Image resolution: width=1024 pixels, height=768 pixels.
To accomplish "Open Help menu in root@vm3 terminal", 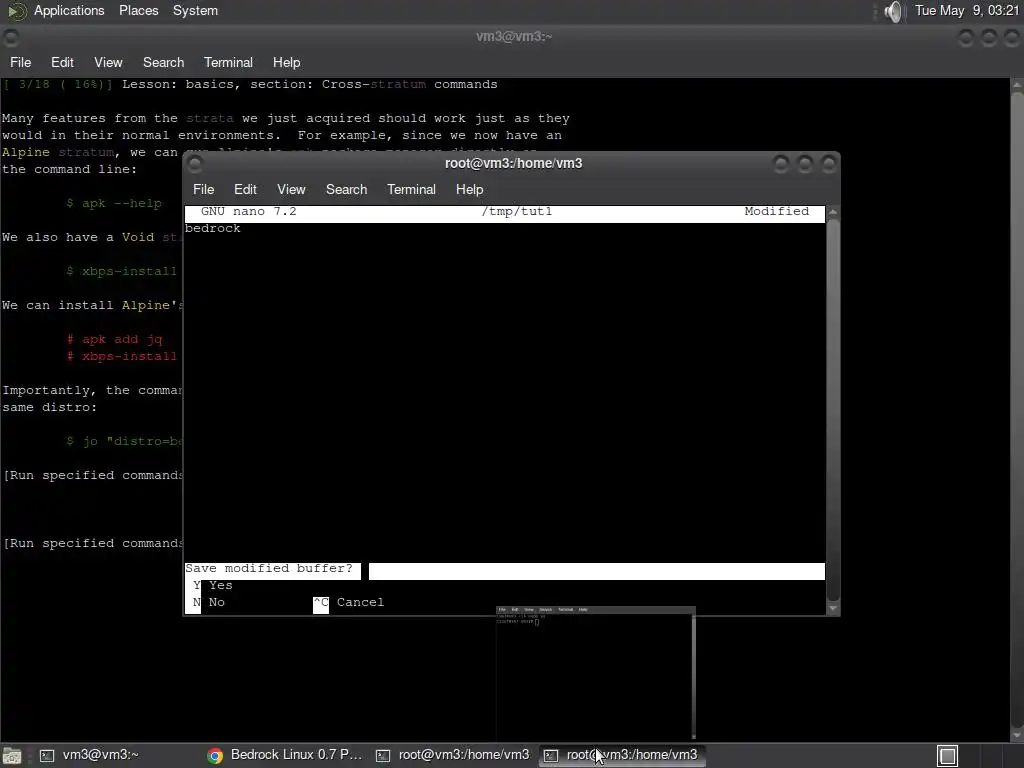I will 469,189.
